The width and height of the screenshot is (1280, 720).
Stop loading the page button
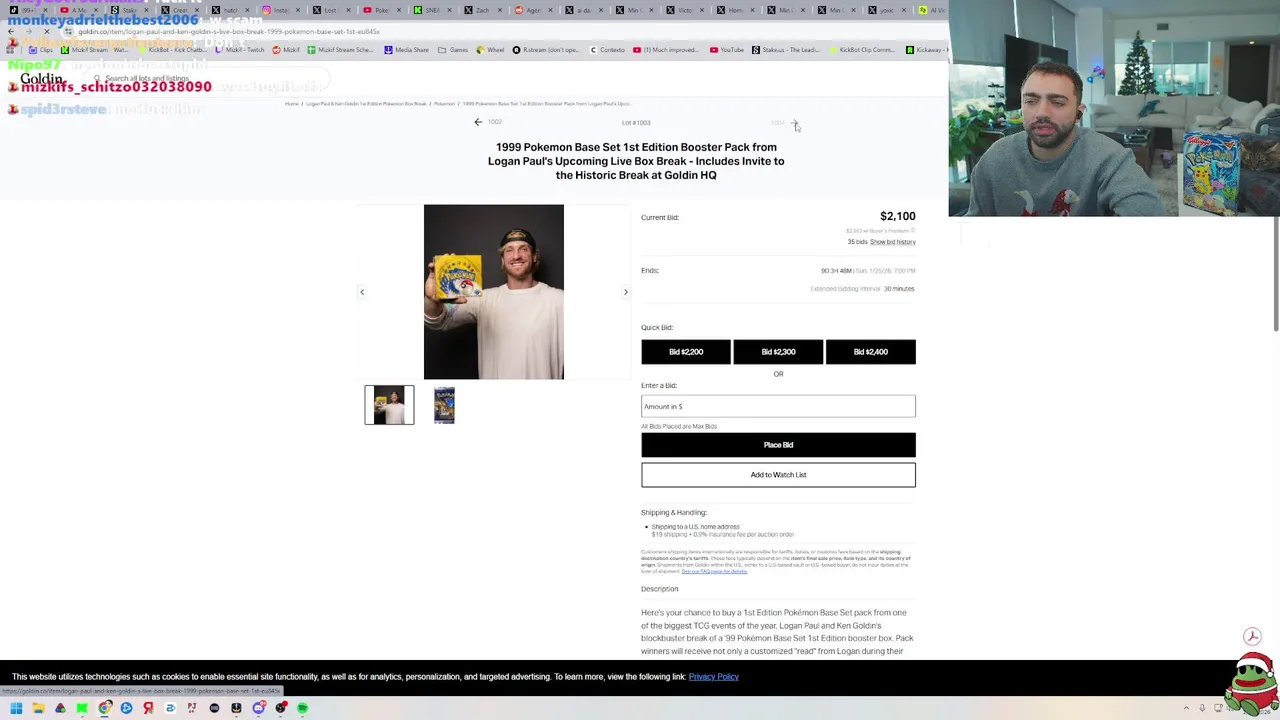[x=46, y=31]
